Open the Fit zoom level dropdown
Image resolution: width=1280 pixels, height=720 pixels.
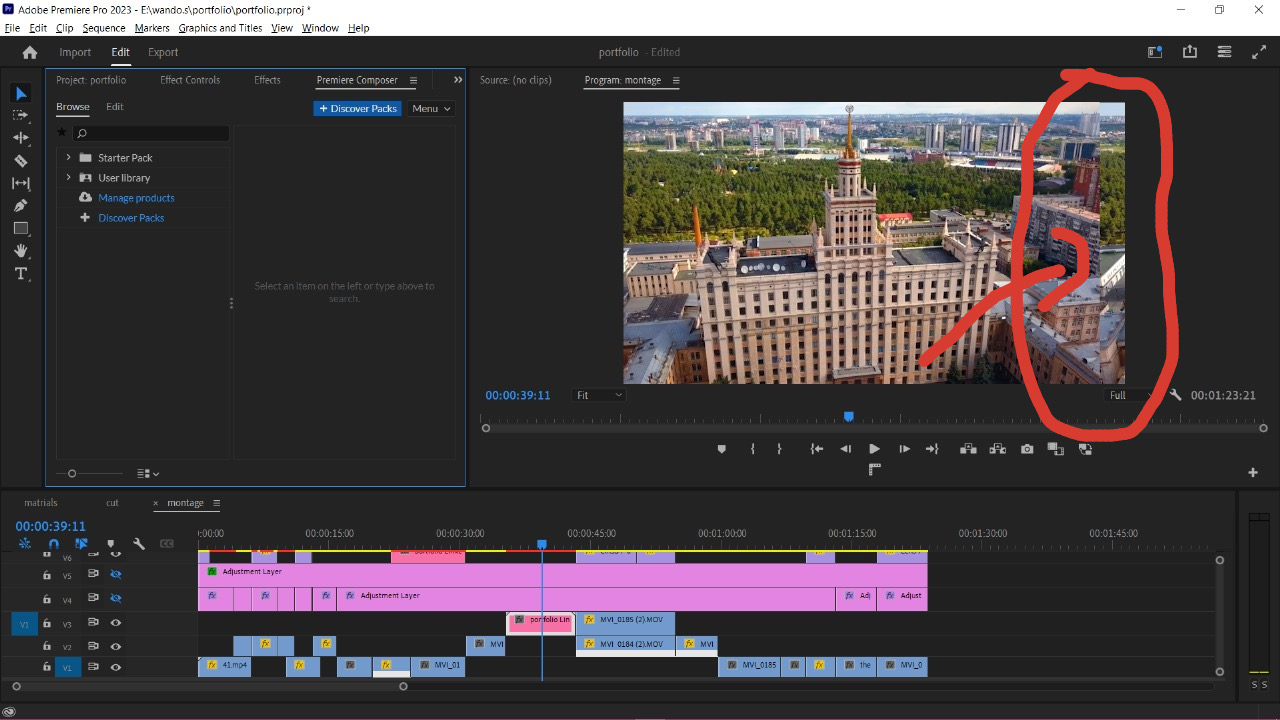[598, 395]
